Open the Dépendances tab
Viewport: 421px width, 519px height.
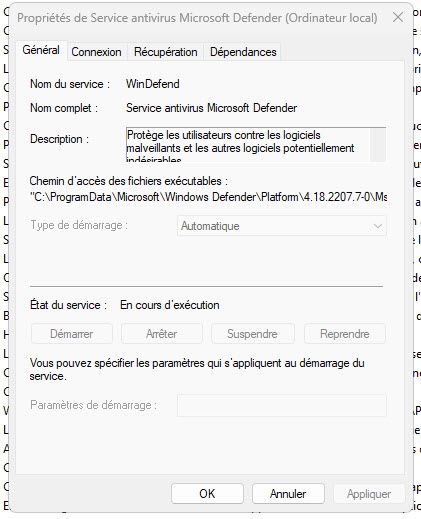click(x=243, y=52)
